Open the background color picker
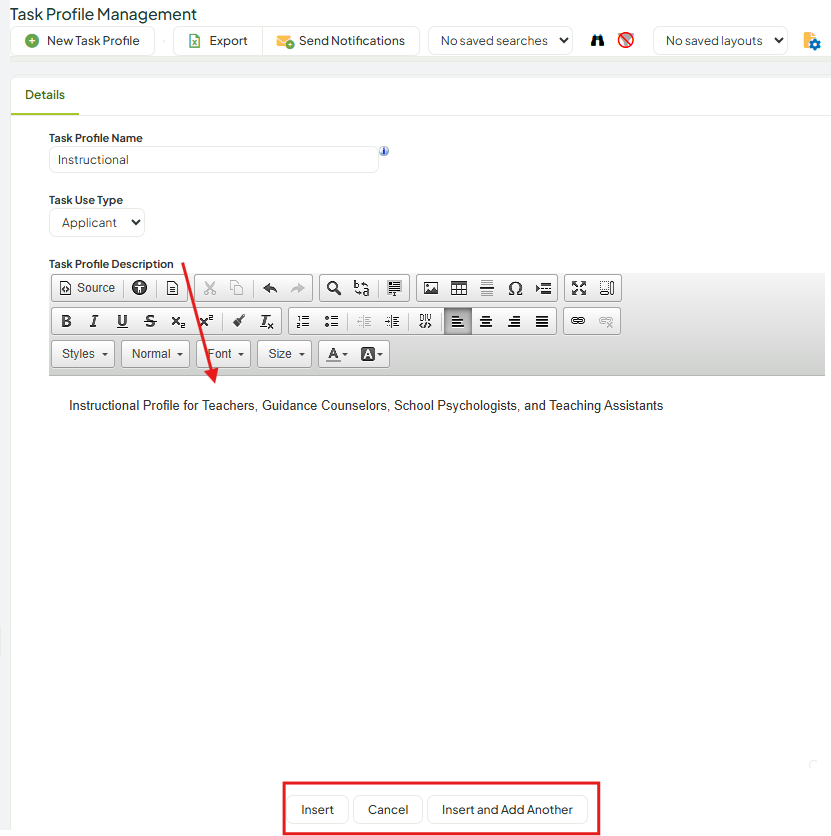The width and height of the screenshot is (831, 836). 372,354
